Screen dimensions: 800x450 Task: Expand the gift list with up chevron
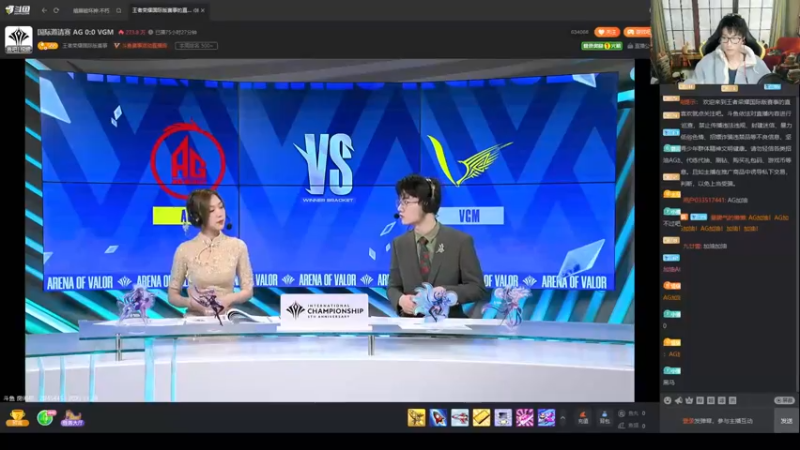click(x=563, y=418)
